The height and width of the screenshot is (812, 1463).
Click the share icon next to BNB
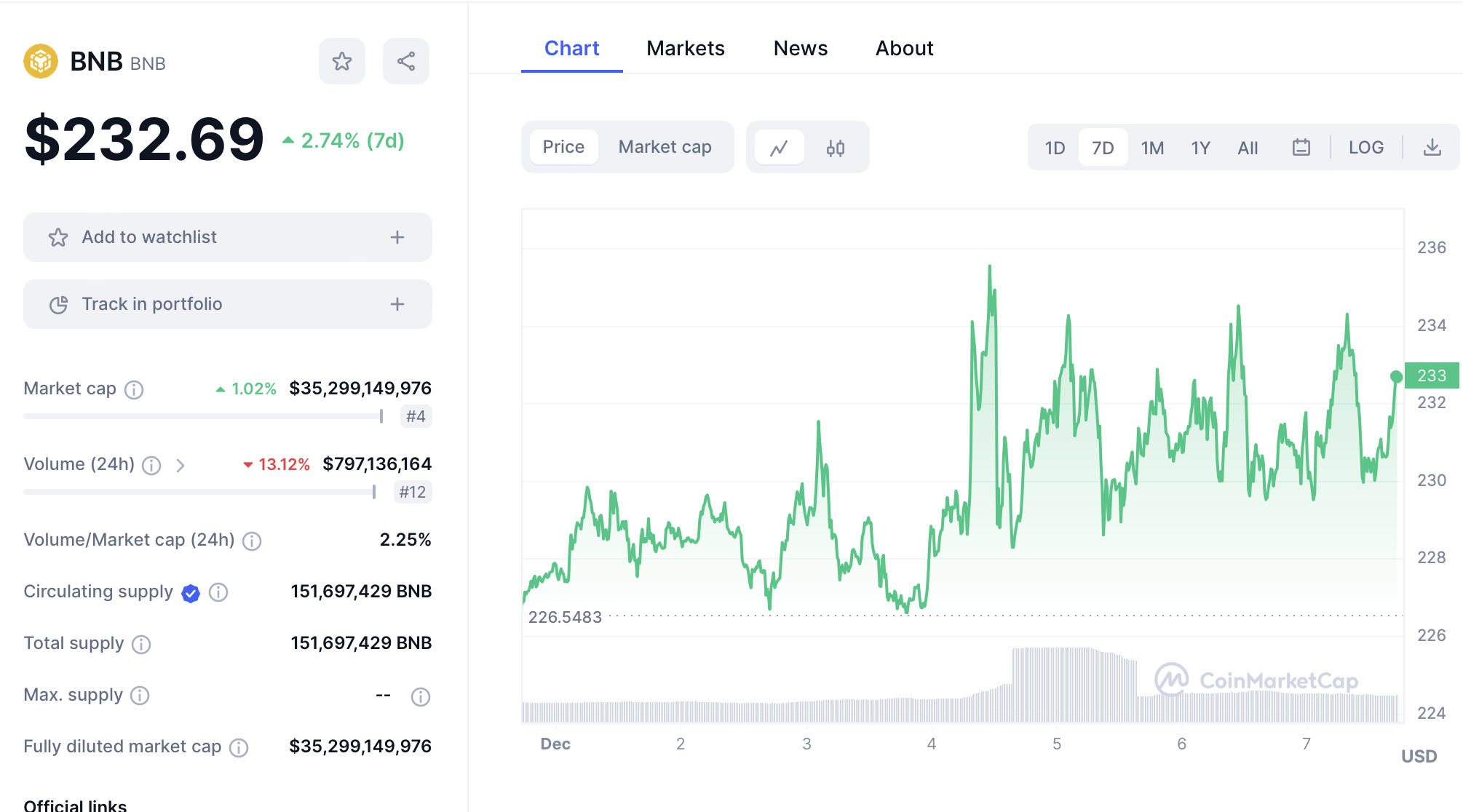click(405, 61)
